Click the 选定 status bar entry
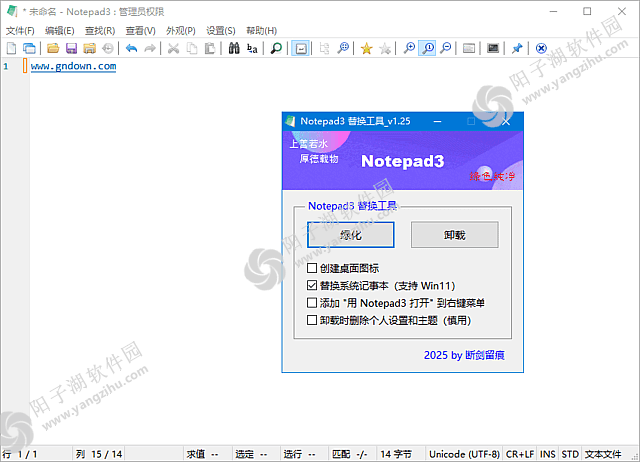 tap(256, 454)
